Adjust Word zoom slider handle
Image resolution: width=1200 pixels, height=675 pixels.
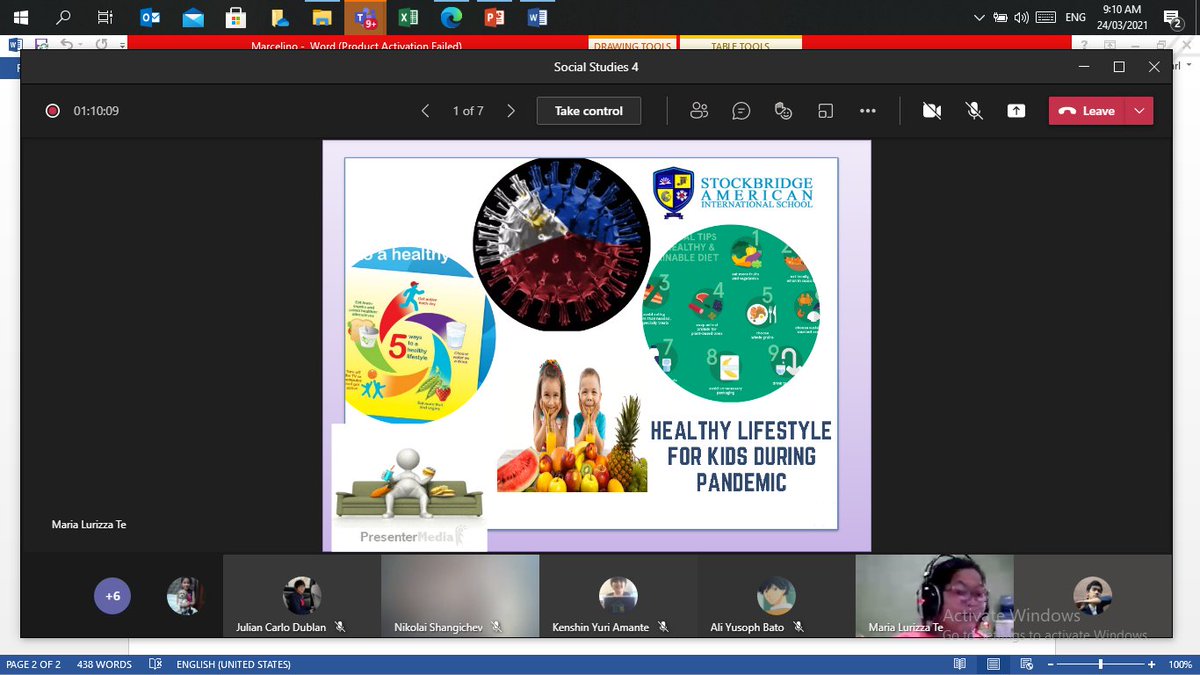[1101, 664]
